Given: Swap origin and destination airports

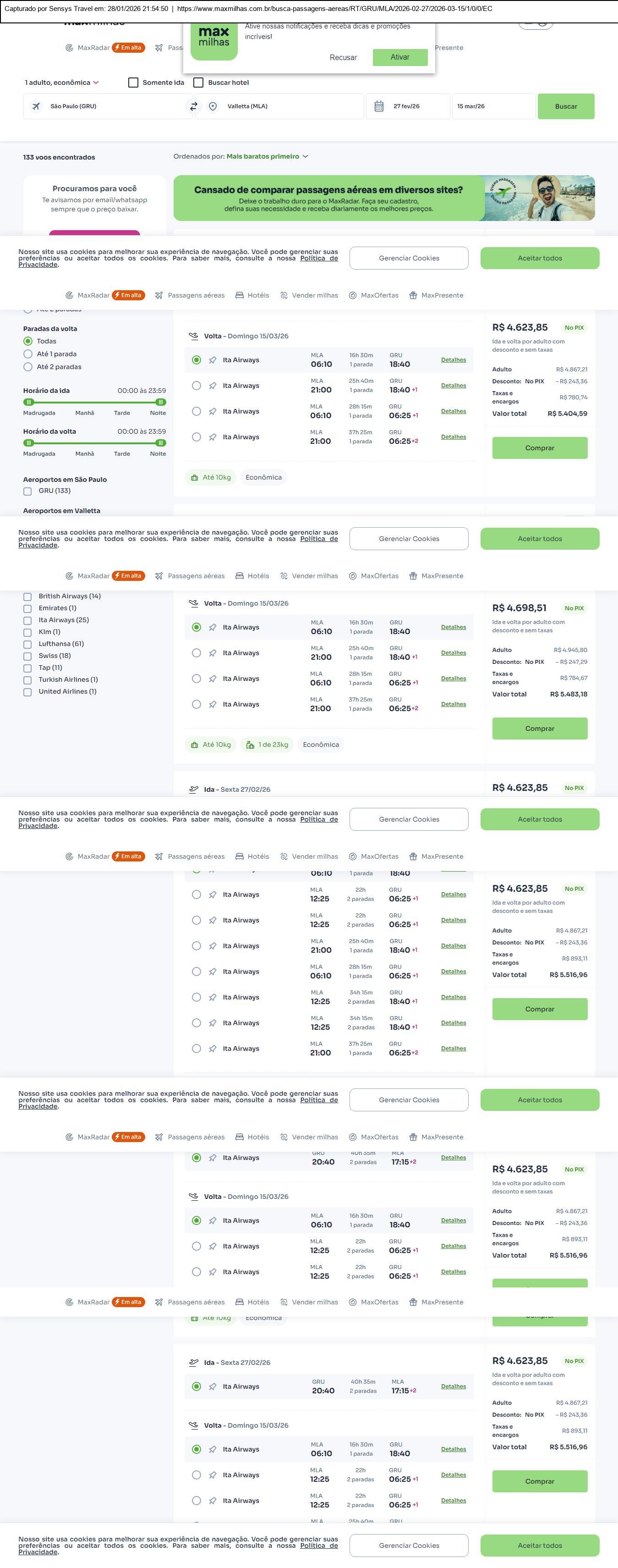Looking at the screenshot, I should pos(193,106).
